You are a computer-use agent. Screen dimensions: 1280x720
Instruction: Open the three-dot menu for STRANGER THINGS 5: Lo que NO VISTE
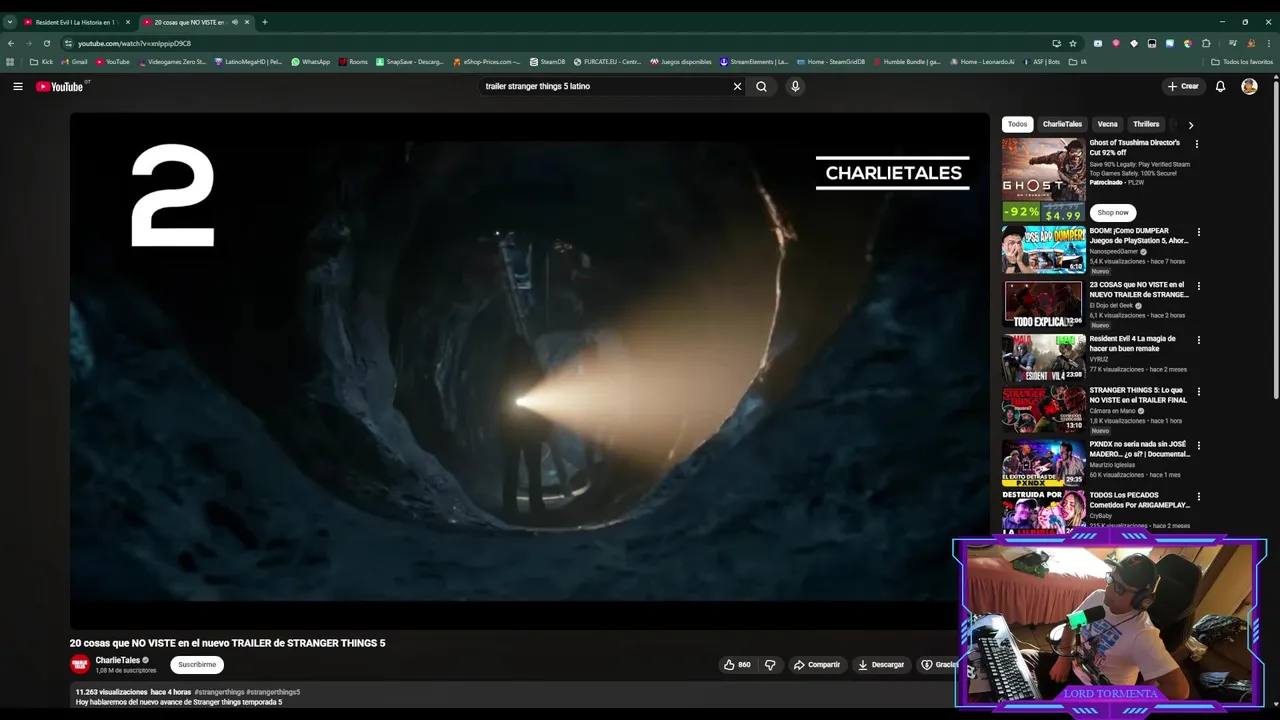coord(1199,392)
